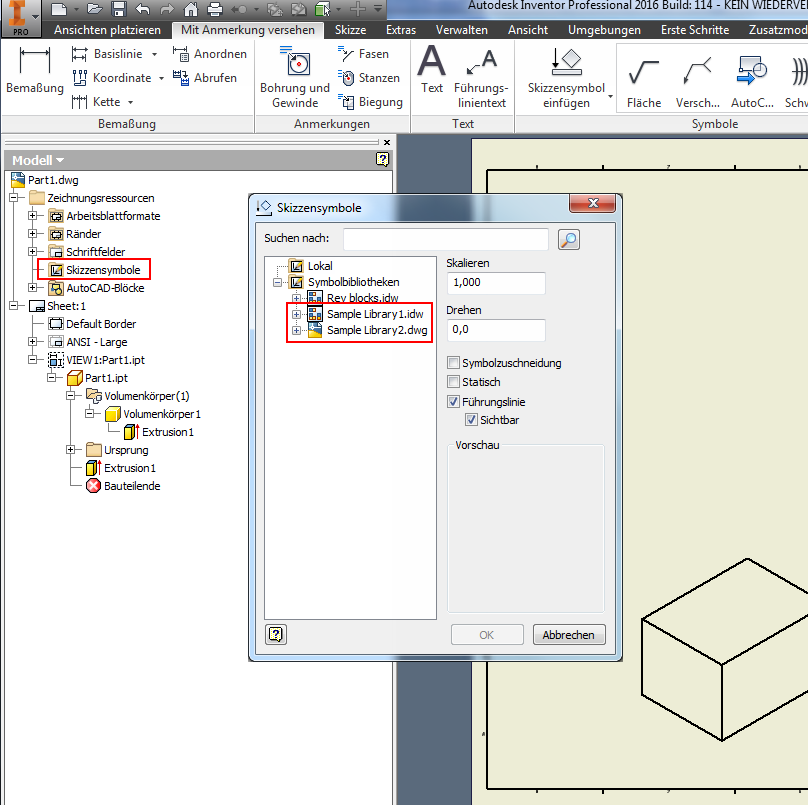Click the Fläche surface symbol tool

pyautogui.click(x=644, y=82)
